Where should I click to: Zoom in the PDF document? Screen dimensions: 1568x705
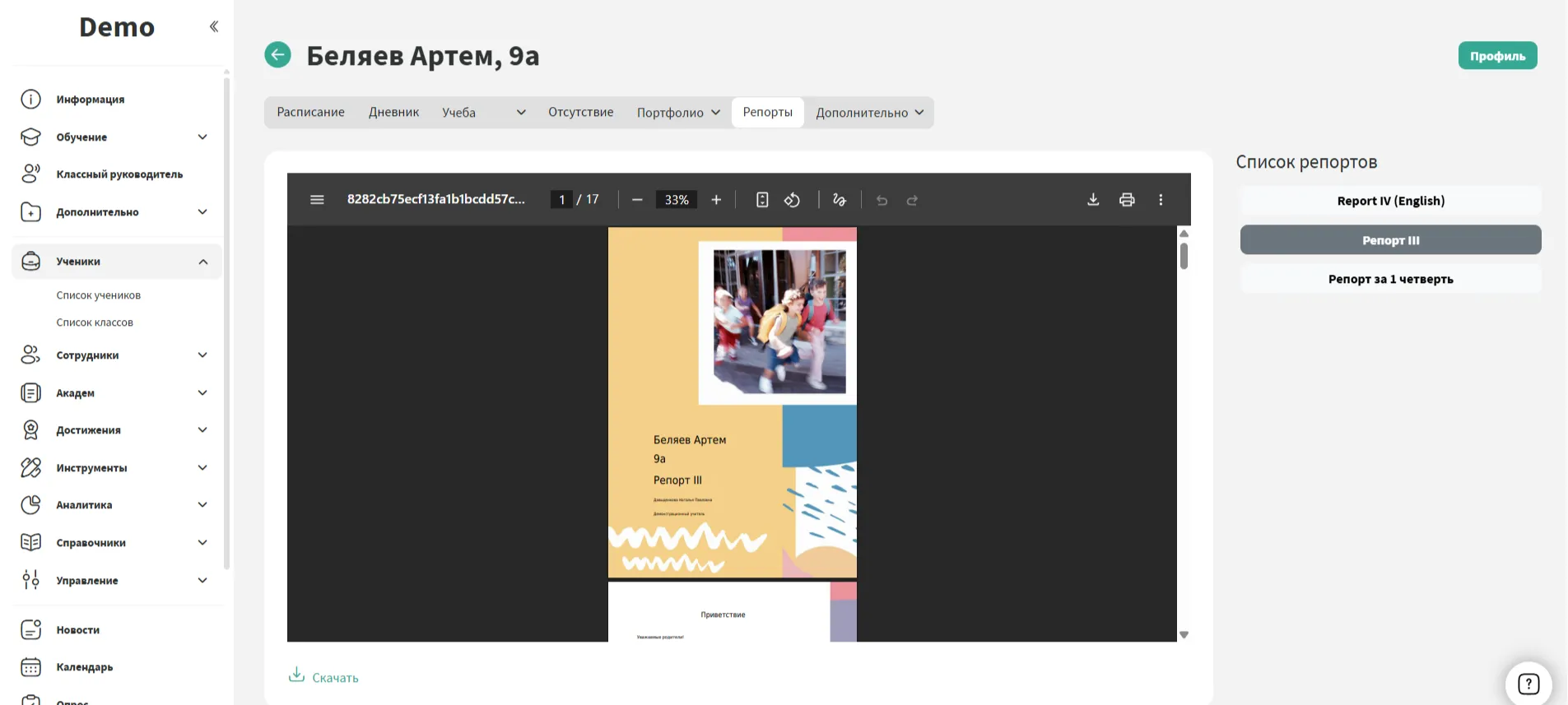[716, 200]
